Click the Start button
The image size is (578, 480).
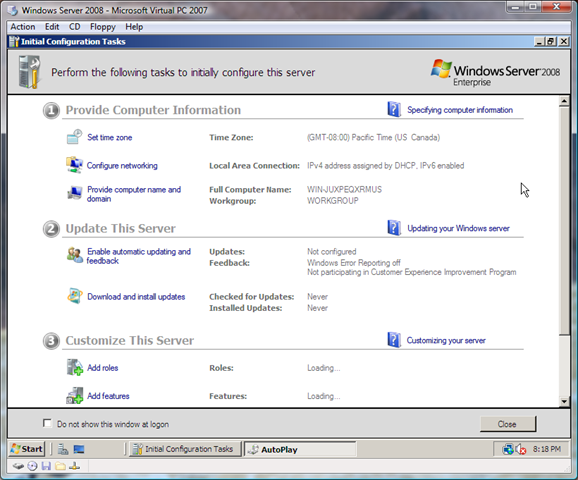pos(27,449)
